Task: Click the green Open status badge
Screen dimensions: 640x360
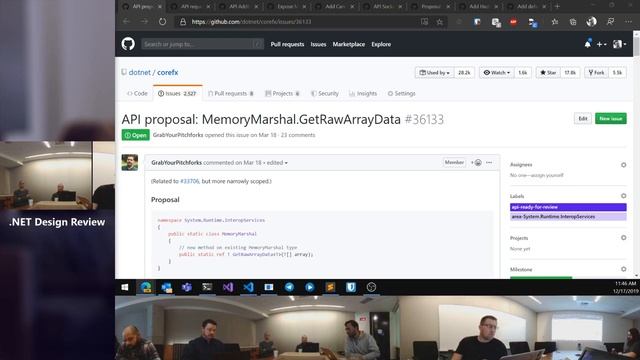Action: point(136,135)
